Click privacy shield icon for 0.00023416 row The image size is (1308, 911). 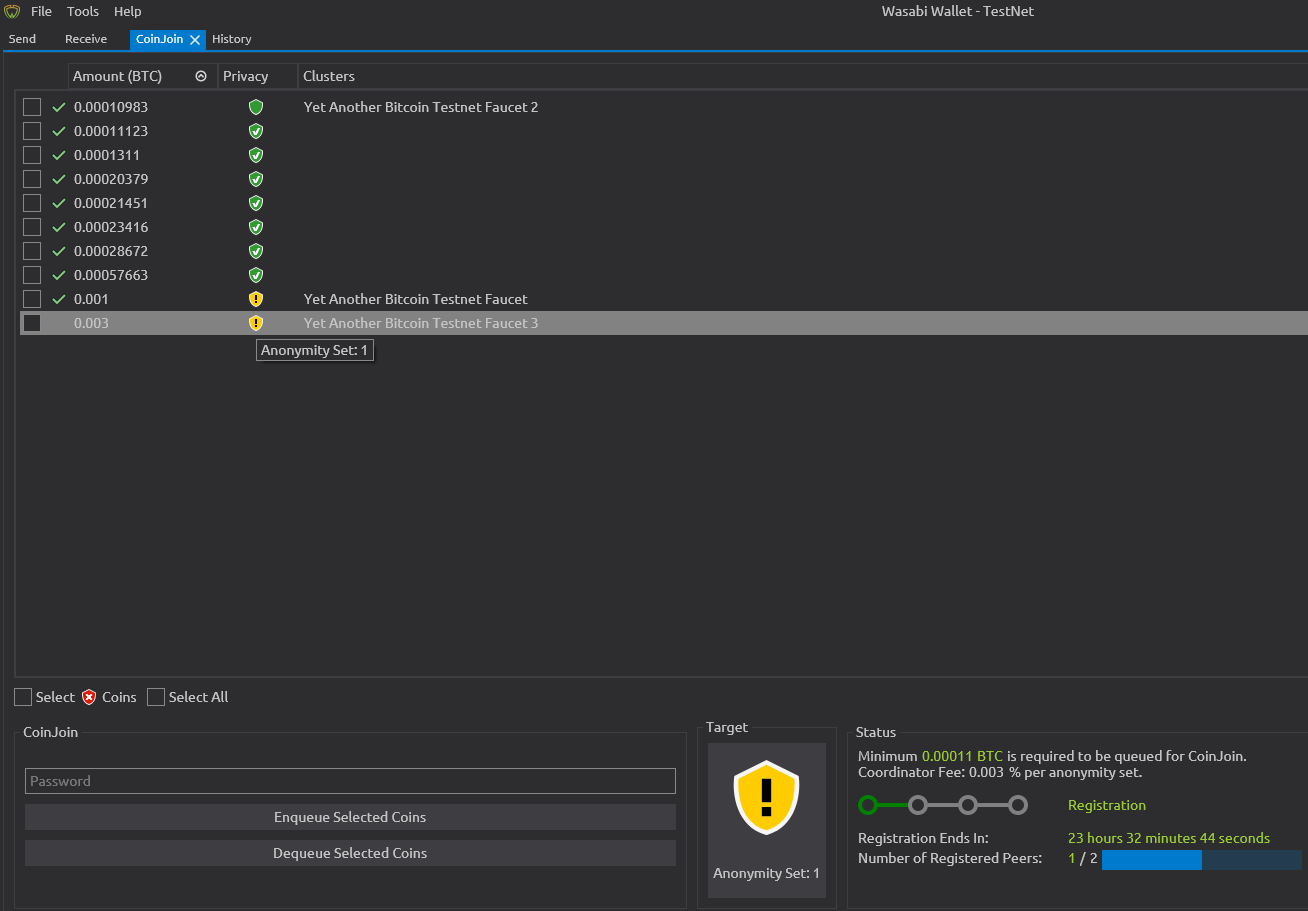pyautogui.click(x=256, y=227)
